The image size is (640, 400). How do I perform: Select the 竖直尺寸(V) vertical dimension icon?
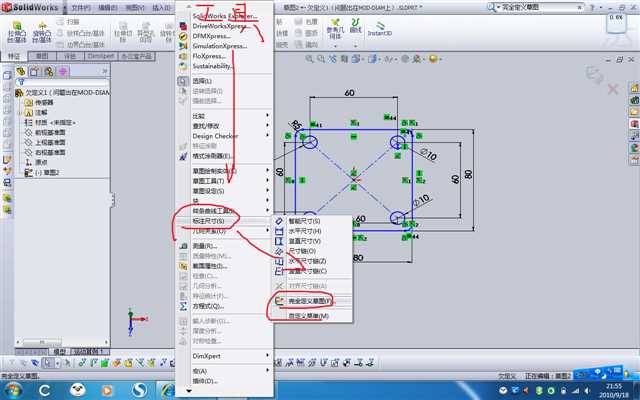[x=279, y=241]
